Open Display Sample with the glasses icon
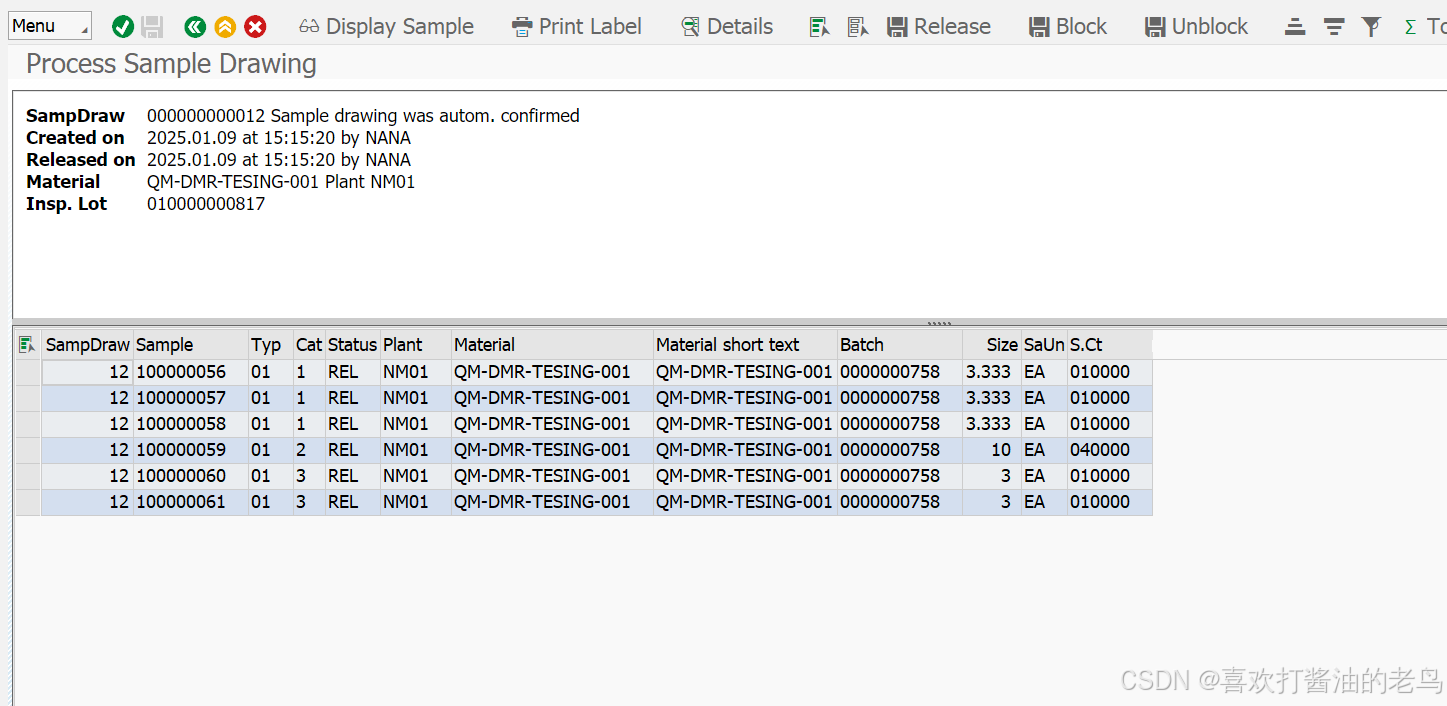 [x=386, y=26]
